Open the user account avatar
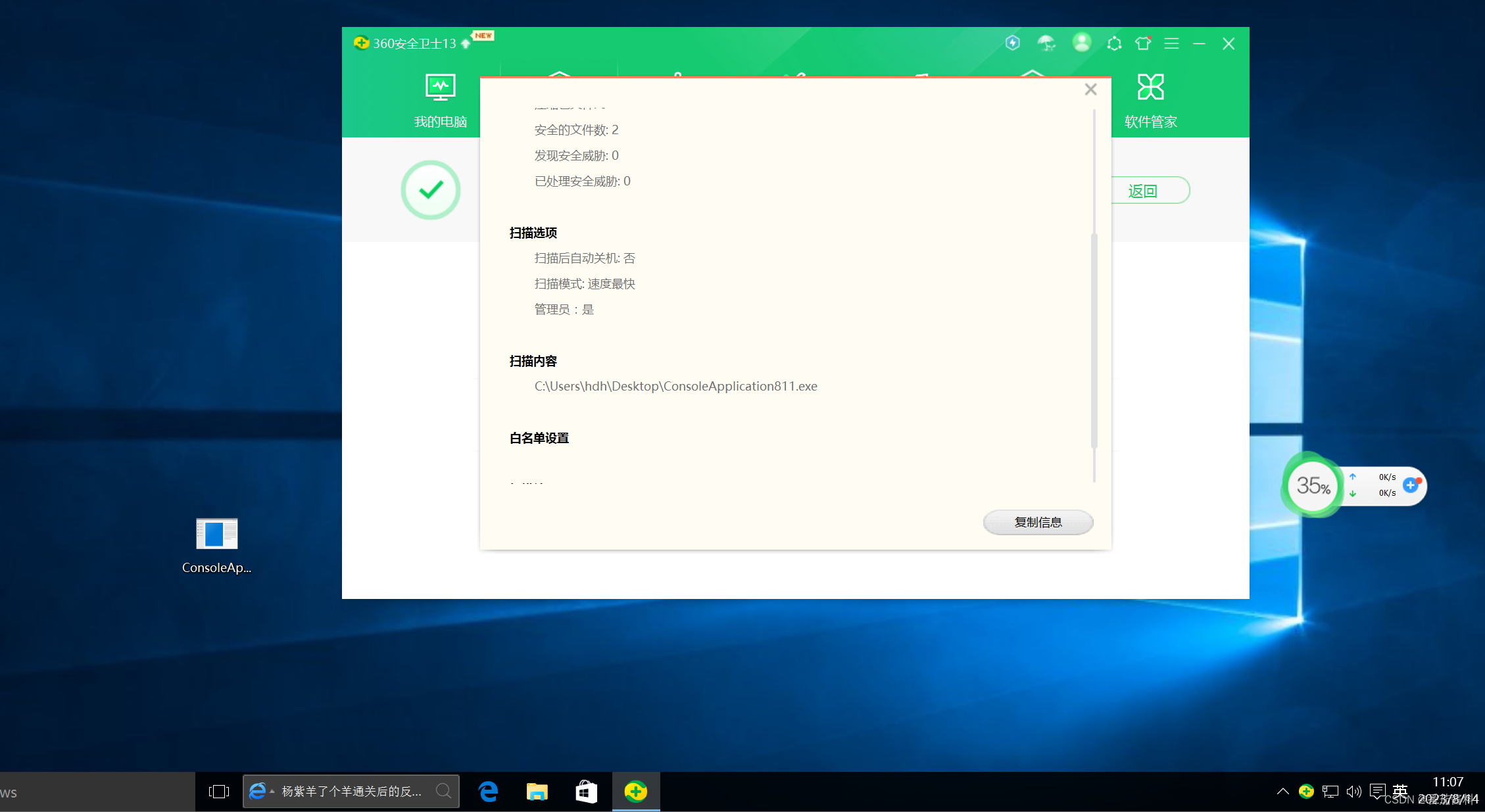1485x812 pixels. (x=1081, y=43)
